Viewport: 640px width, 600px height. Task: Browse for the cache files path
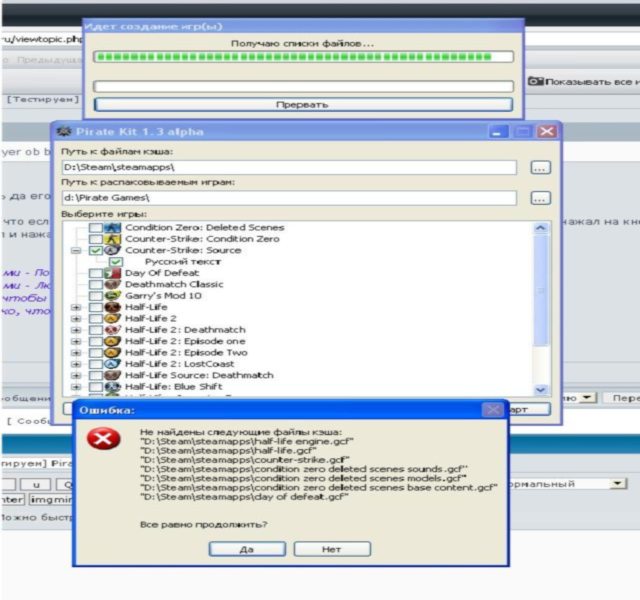point(540,167)
